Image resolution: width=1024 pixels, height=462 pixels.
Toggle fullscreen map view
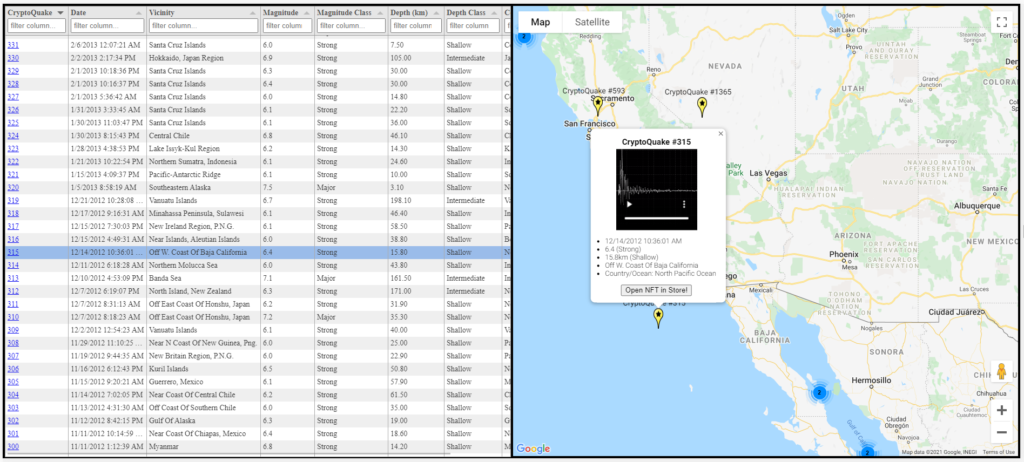coord(1001,22)
